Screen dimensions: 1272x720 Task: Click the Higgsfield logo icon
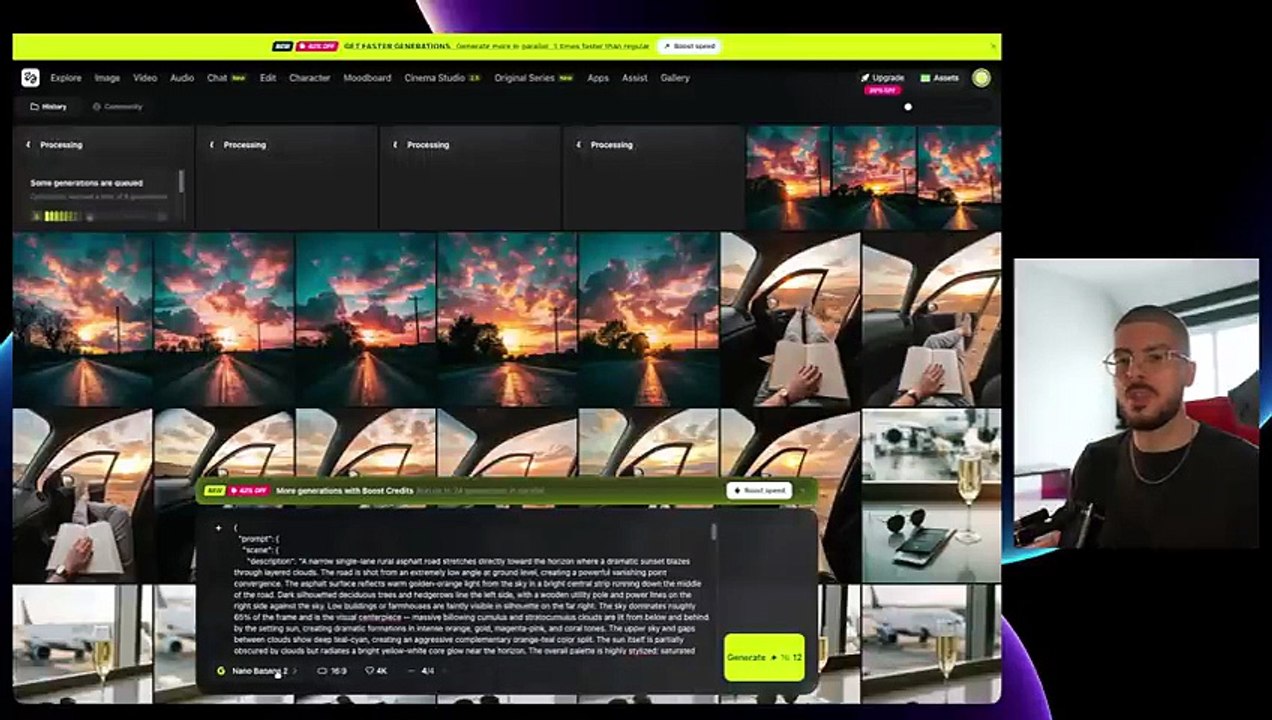click(30, 78)
